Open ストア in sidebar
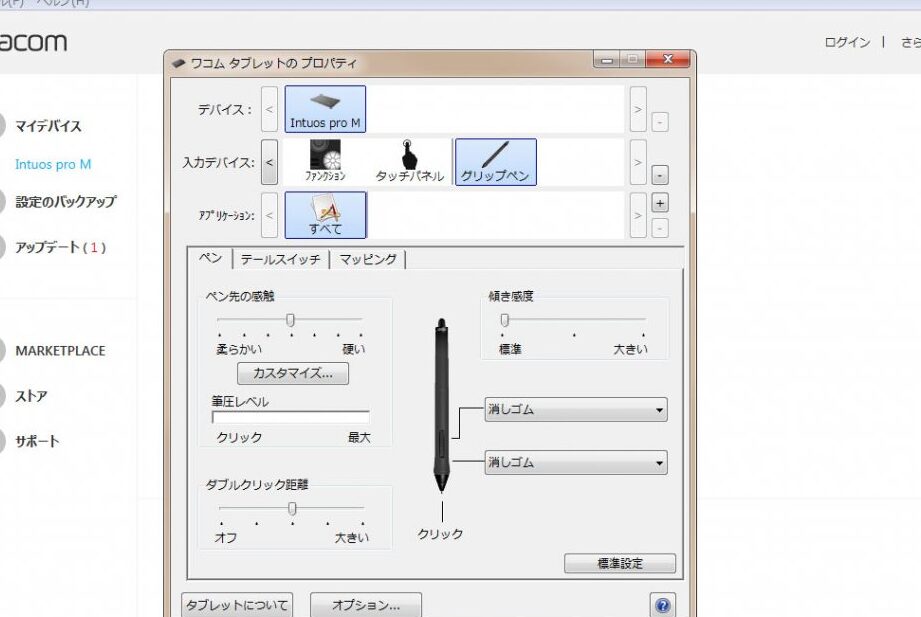This screenshot has width=921, height=617. [x=31, y=396]
